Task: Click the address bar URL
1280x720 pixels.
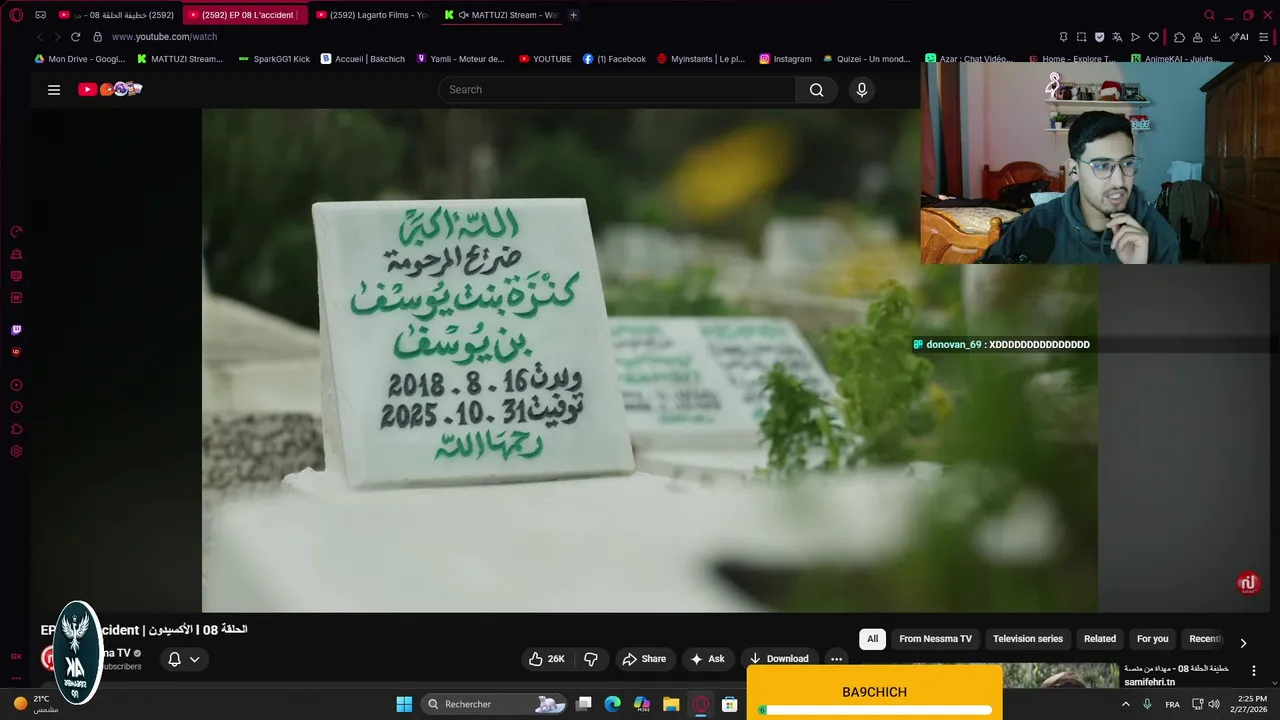Action: pos(164,37)
